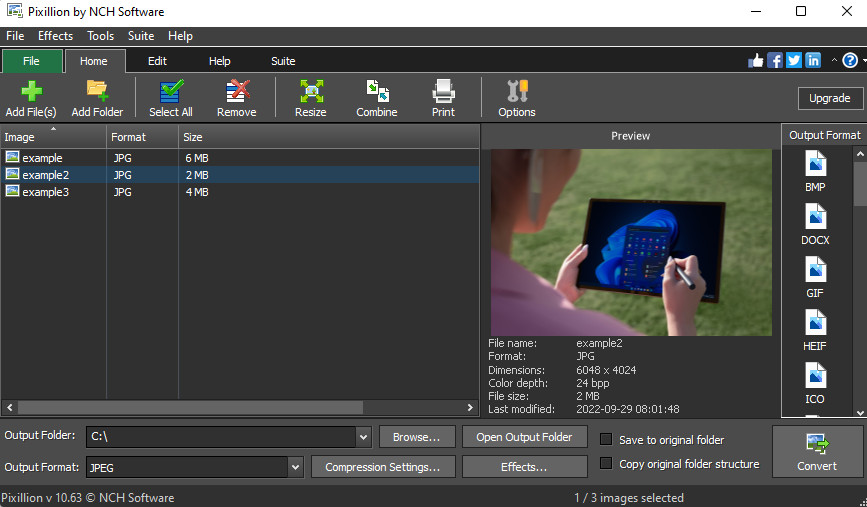Screen dimensions: 867x507
Task: Click the LinkedIn share icon
Action: click(813, 60)
